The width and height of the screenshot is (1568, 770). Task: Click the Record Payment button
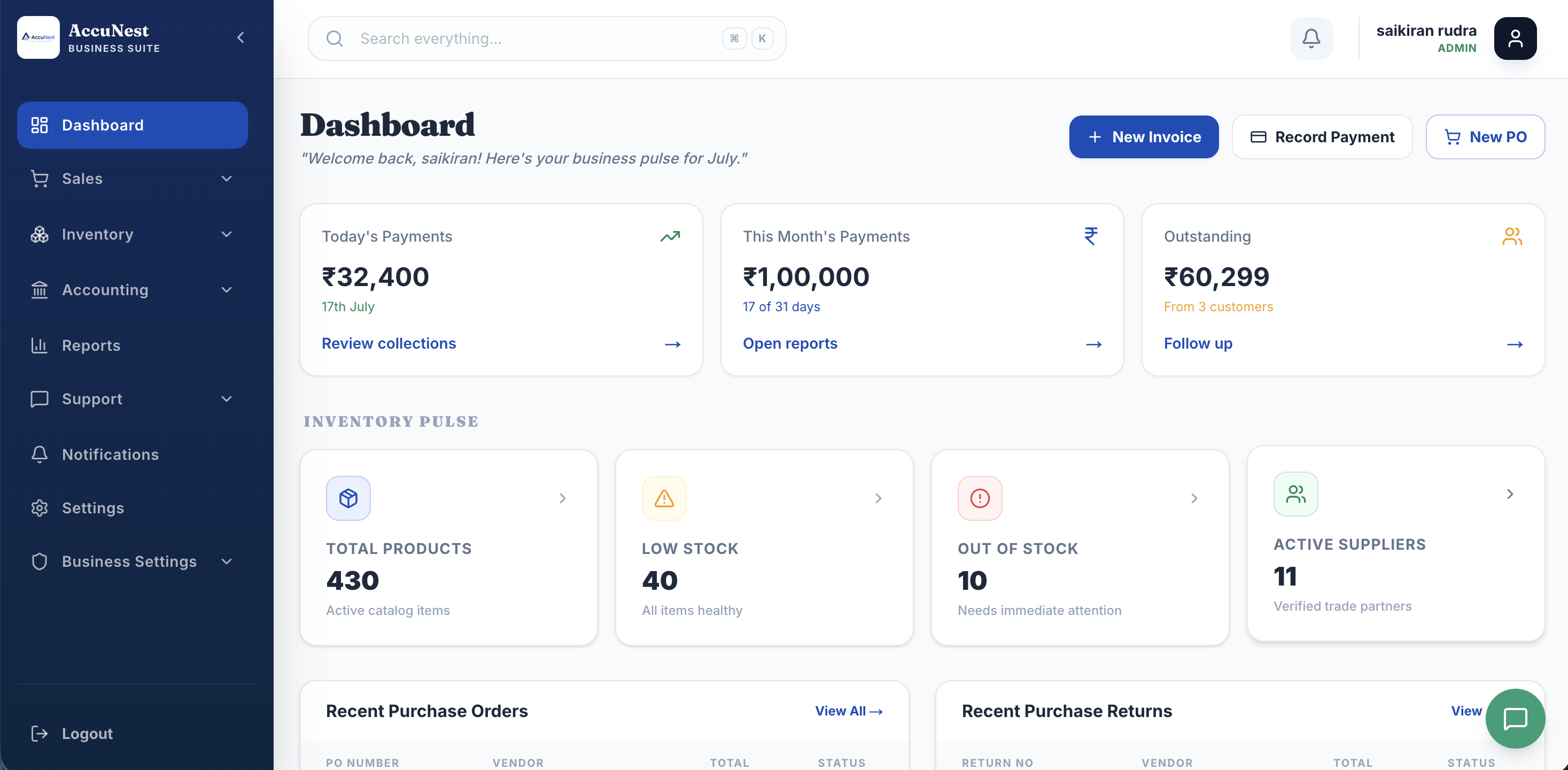point(1322,136)
